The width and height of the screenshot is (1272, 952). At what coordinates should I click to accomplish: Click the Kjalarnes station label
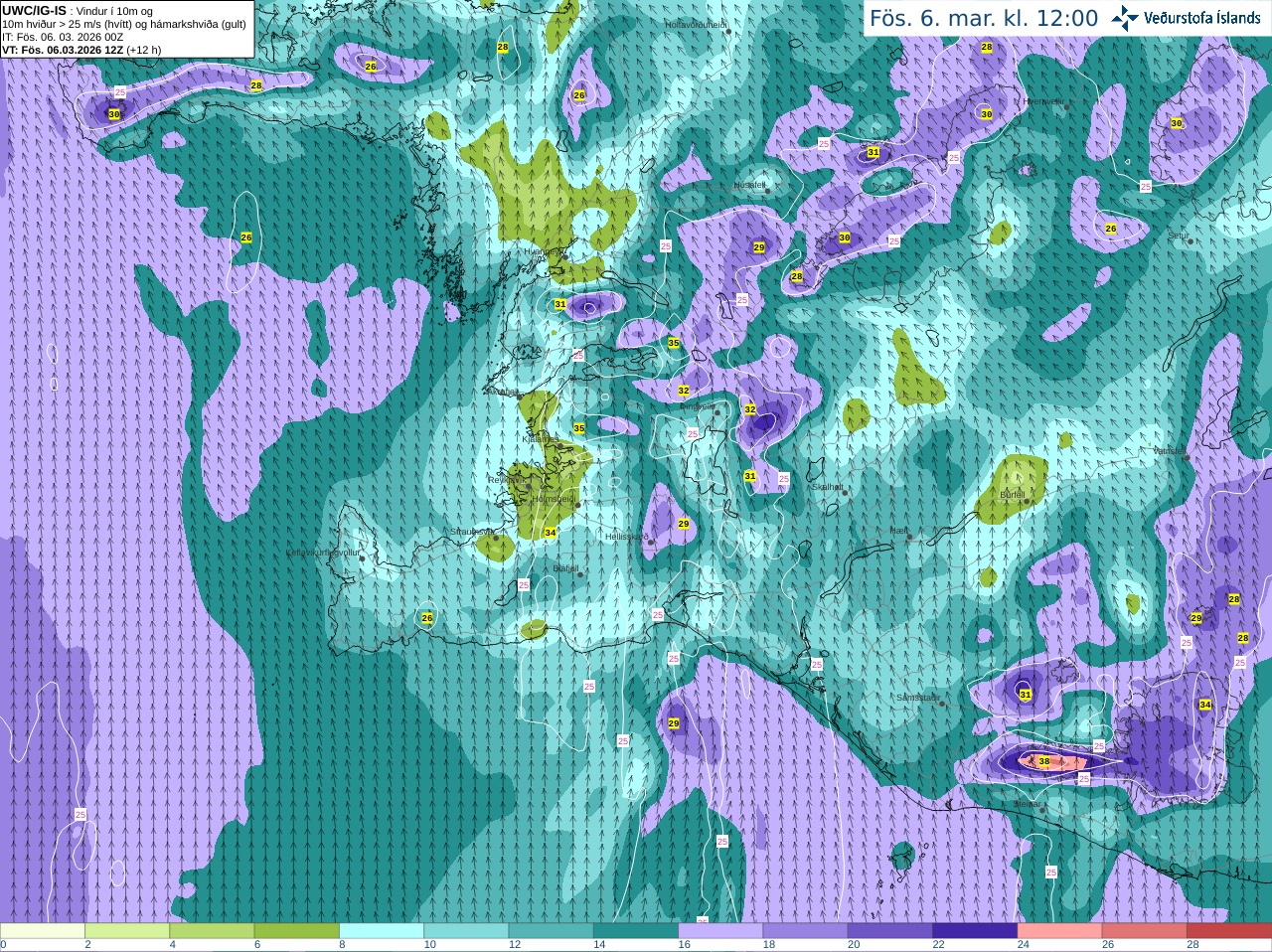[x=542, y=438]
